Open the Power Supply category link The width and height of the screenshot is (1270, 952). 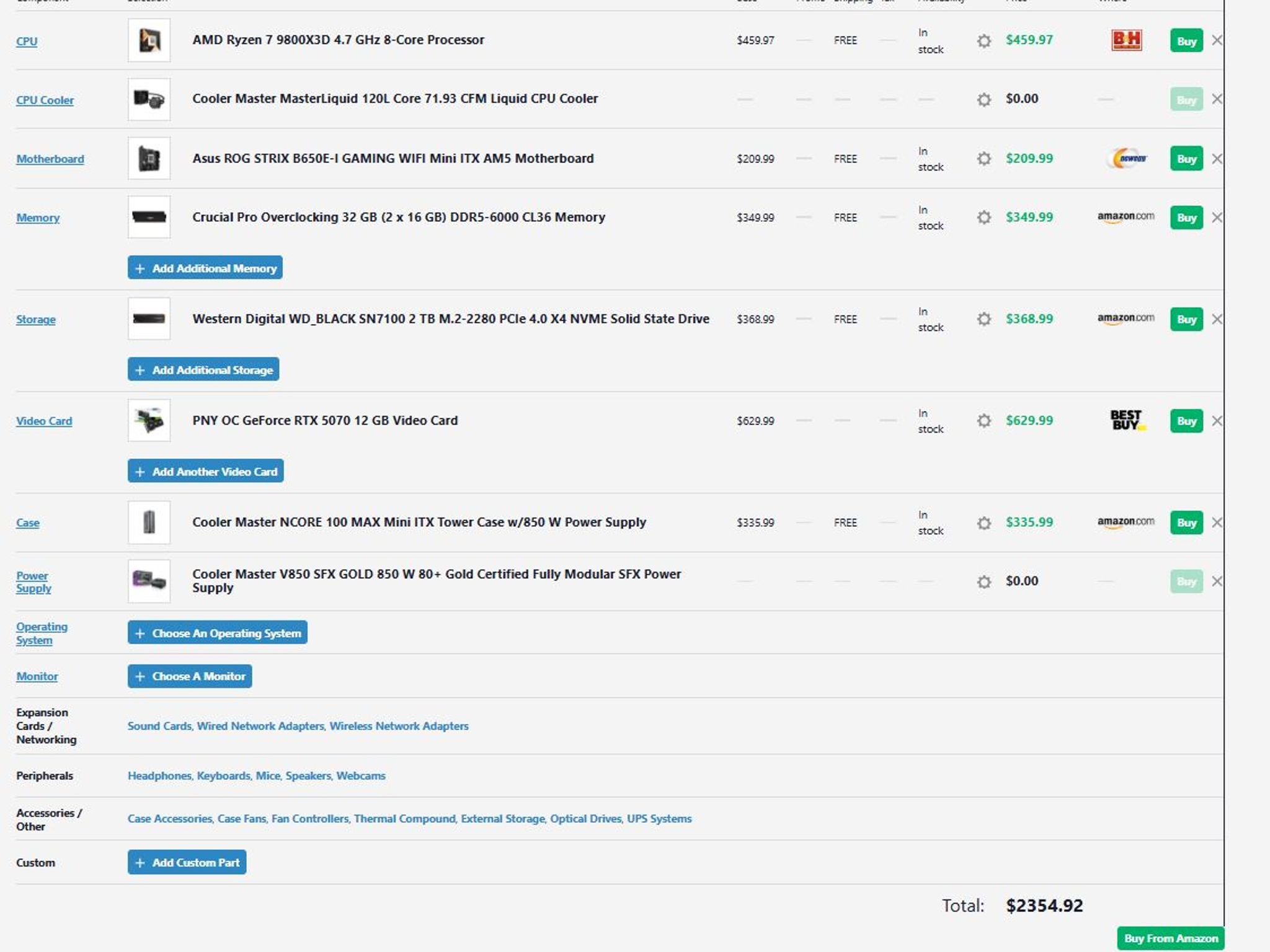(33, 582)
